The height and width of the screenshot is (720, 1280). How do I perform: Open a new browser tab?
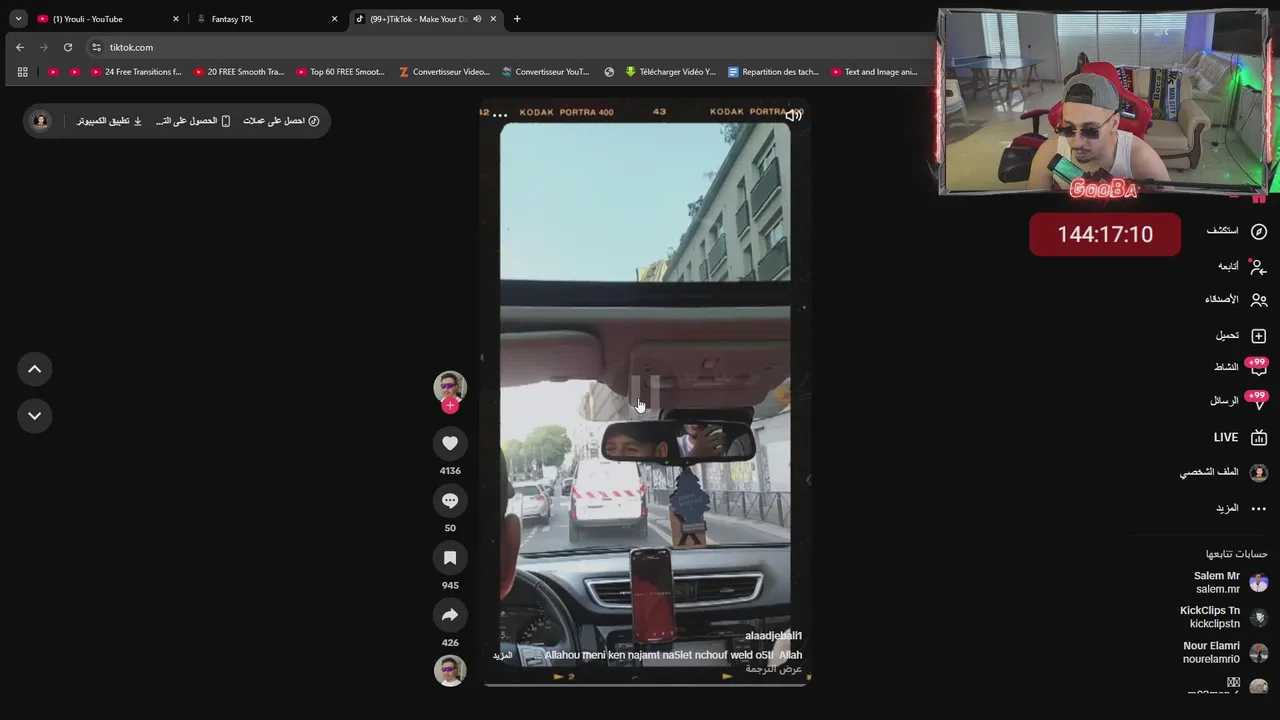[x=517, y=19]
